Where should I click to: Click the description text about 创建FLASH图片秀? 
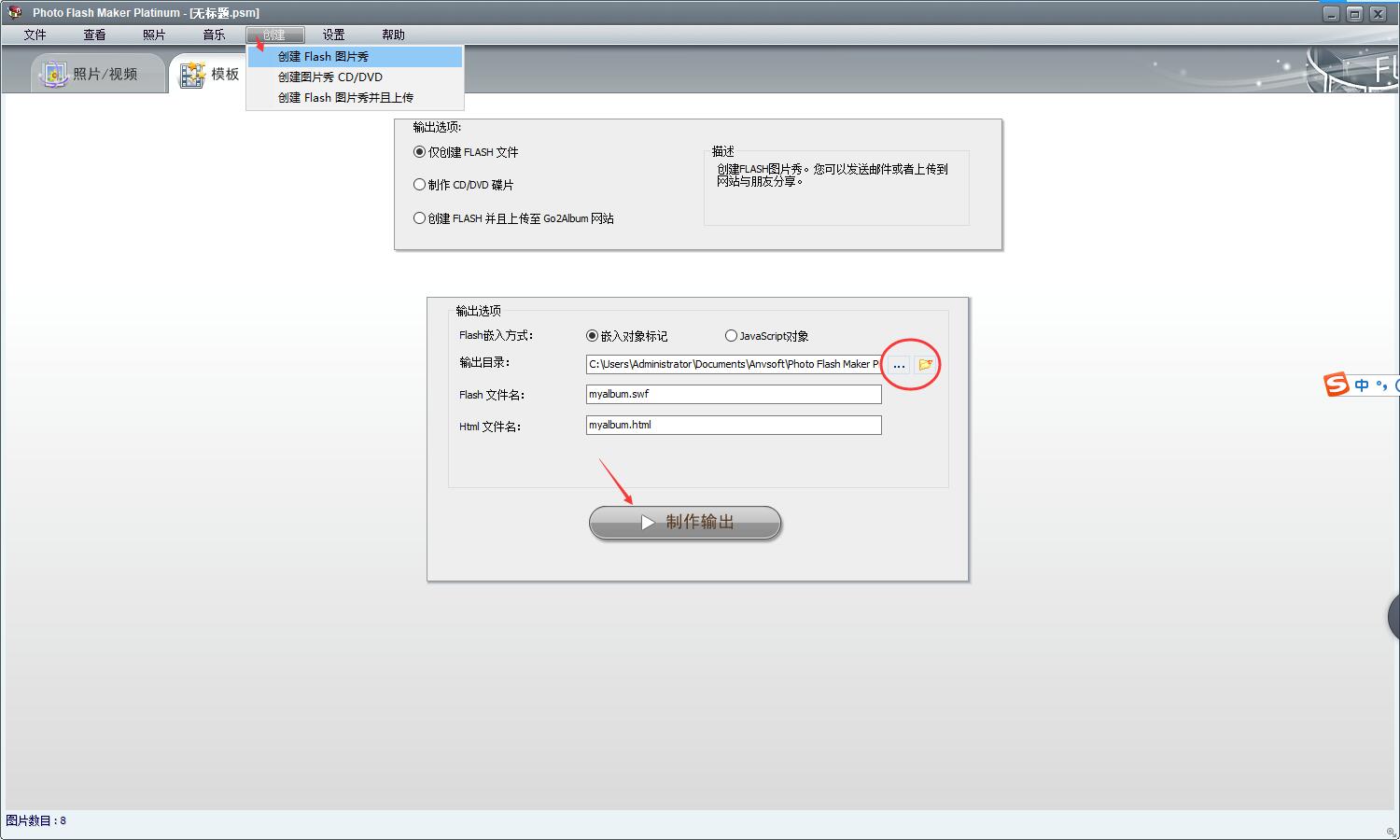coord(832,175)
